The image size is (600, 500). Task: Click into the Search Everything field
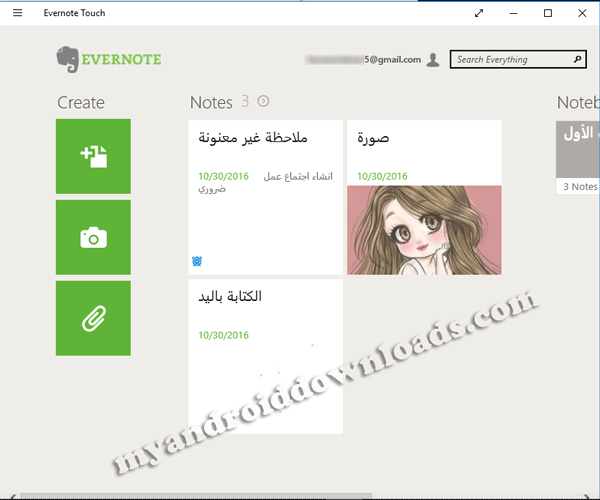(x=518, y=59)
